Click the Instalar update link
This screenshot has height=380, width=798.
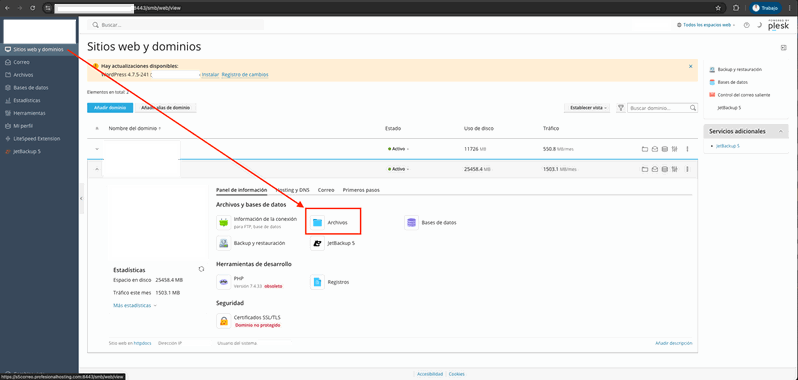pyautogui.click(x=210, y=75)
